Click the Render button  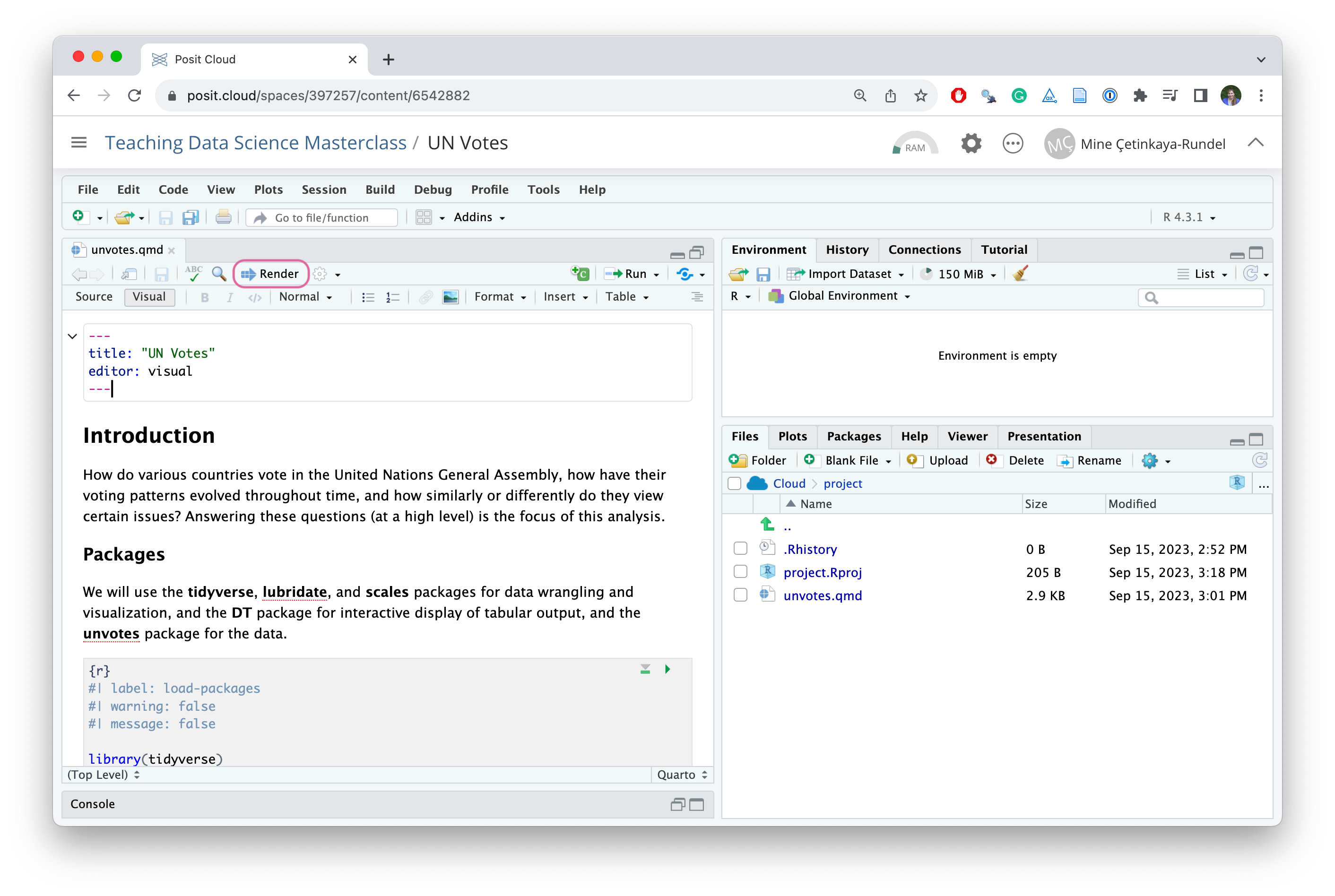270,274
